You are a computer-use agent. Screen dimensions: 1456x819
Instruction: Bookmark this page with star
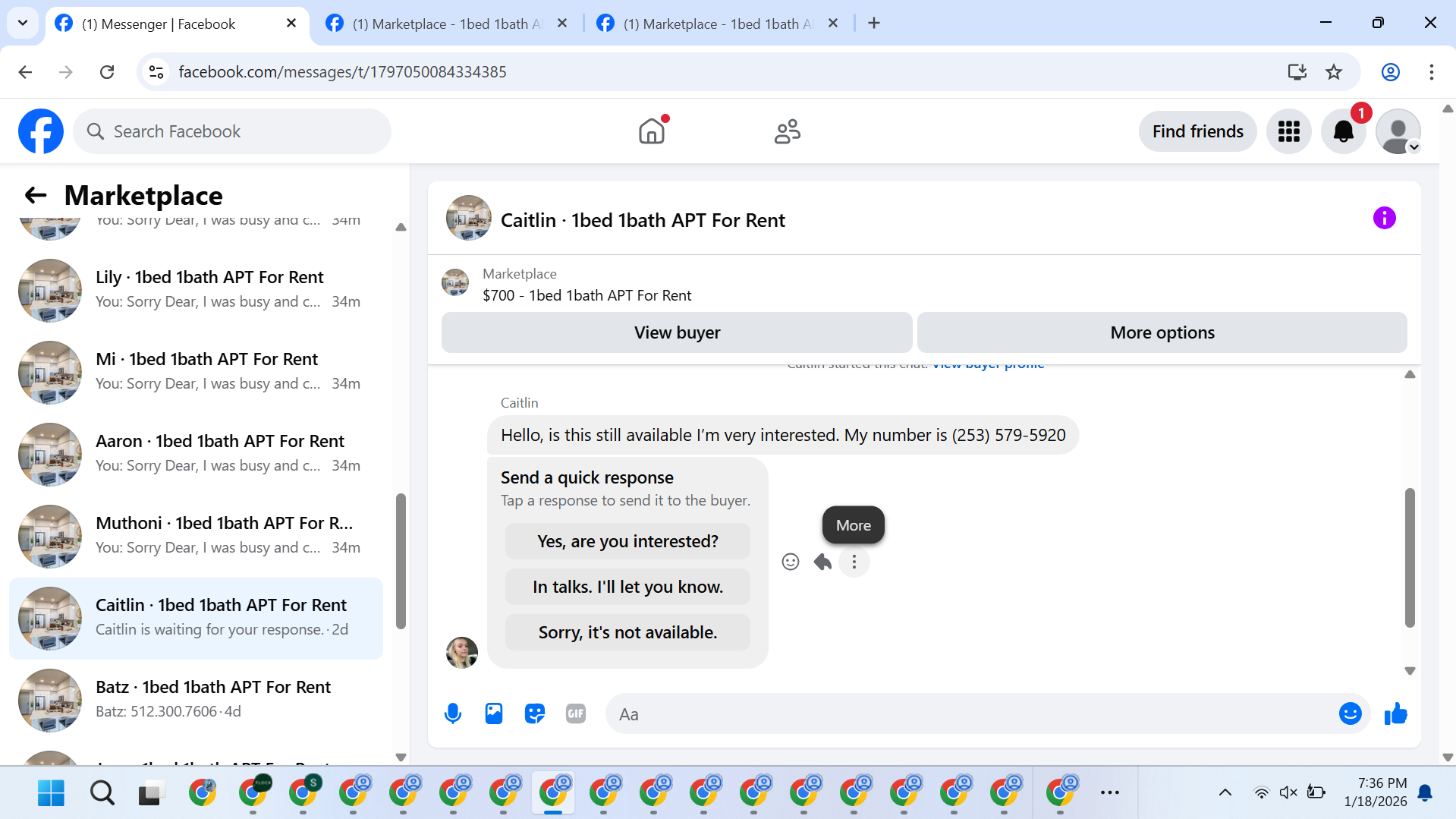(1334, 72)
